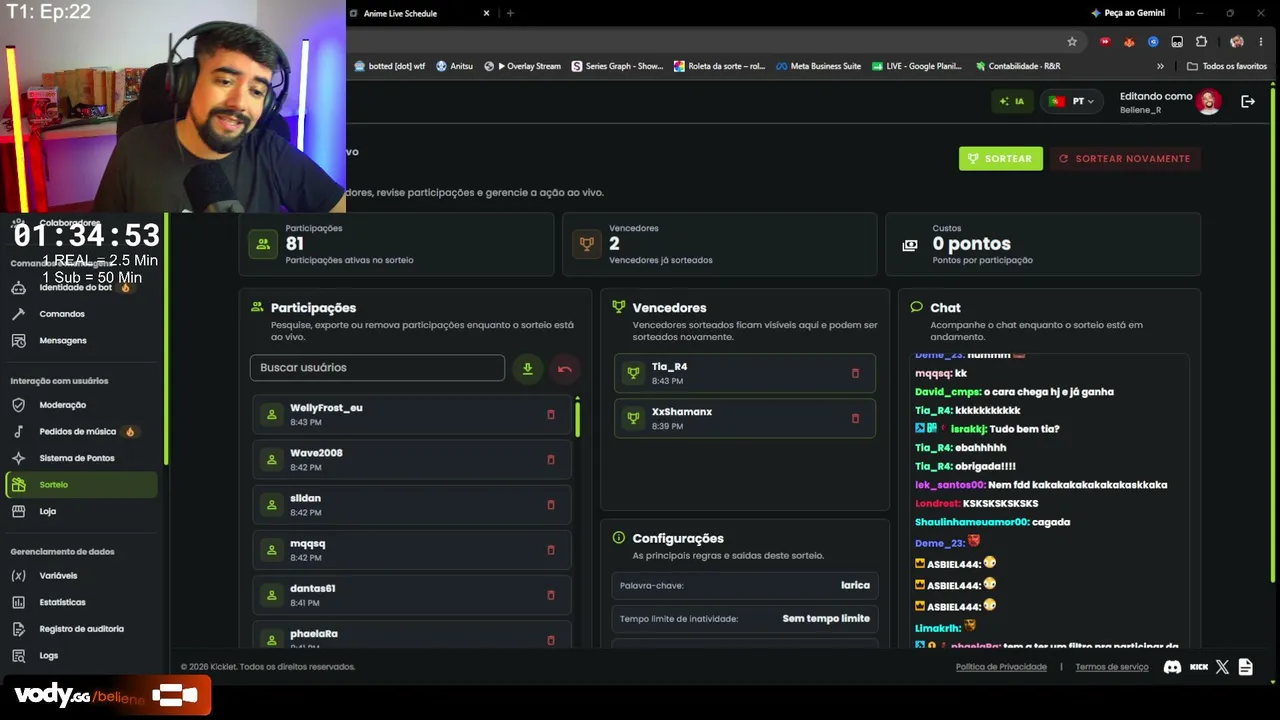Click the winner name Tia_R4

[x=669, y=367]
